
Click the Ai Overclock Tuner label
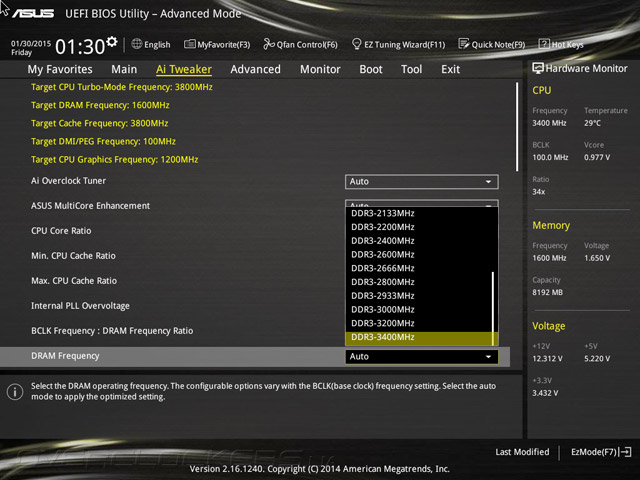point(69,181)
